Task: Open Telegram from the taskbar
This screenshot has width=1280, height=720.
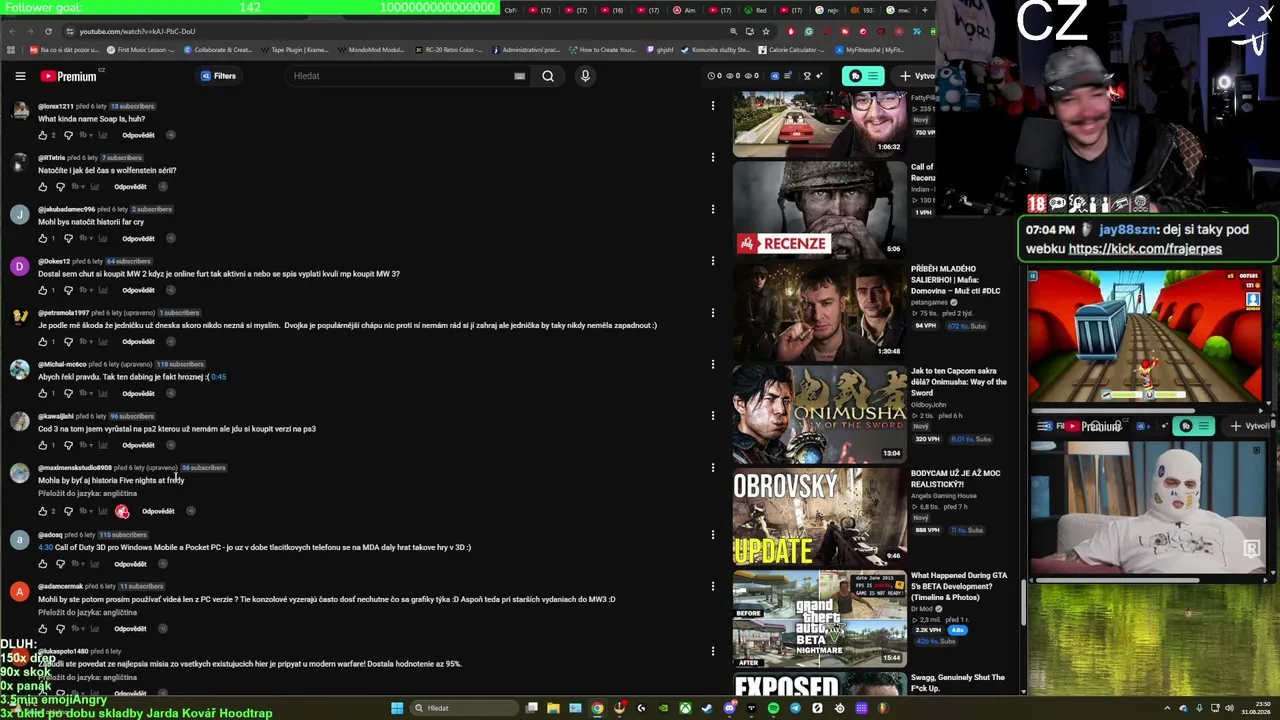Action: [795, 708]
